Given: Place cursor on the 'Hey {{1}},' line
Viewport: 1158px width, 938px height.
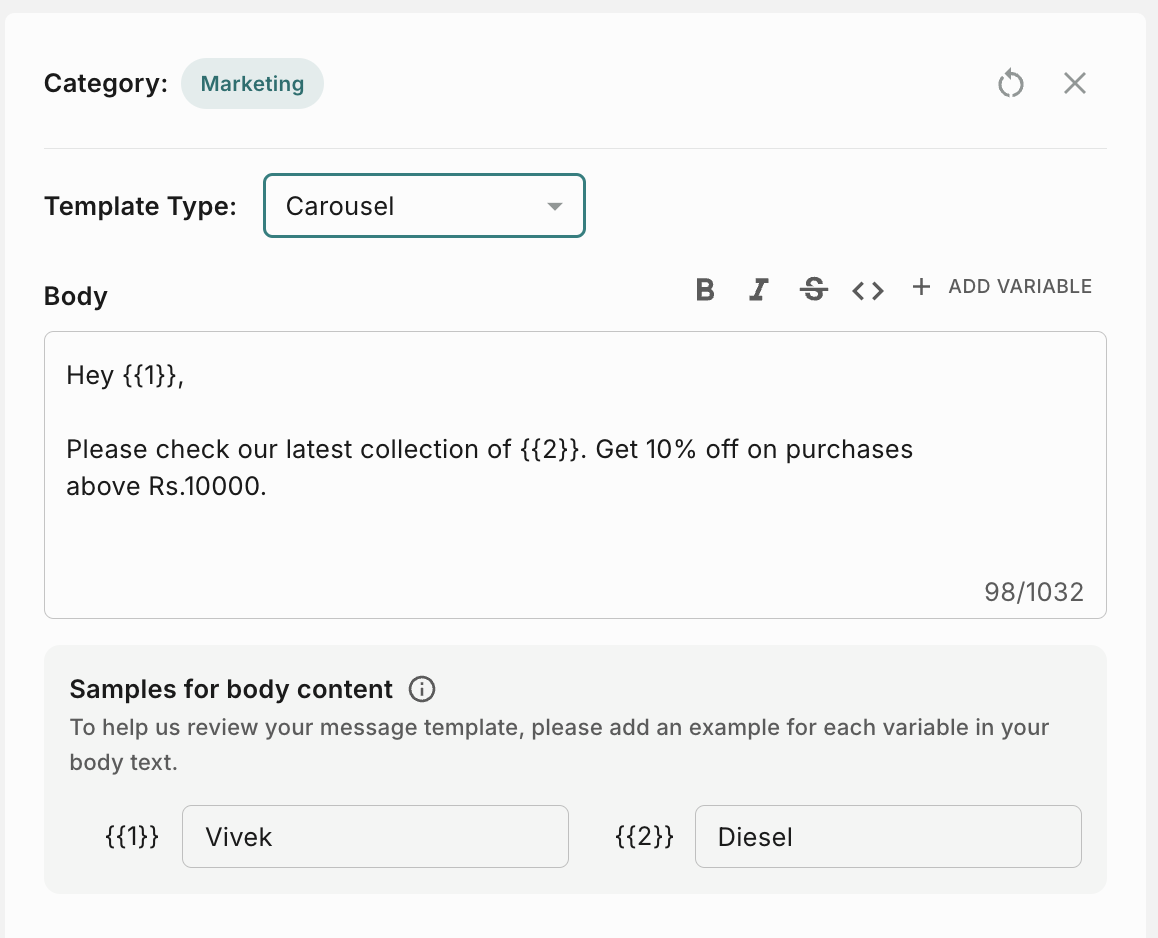Looking at the screenshot, I should 126,376.
